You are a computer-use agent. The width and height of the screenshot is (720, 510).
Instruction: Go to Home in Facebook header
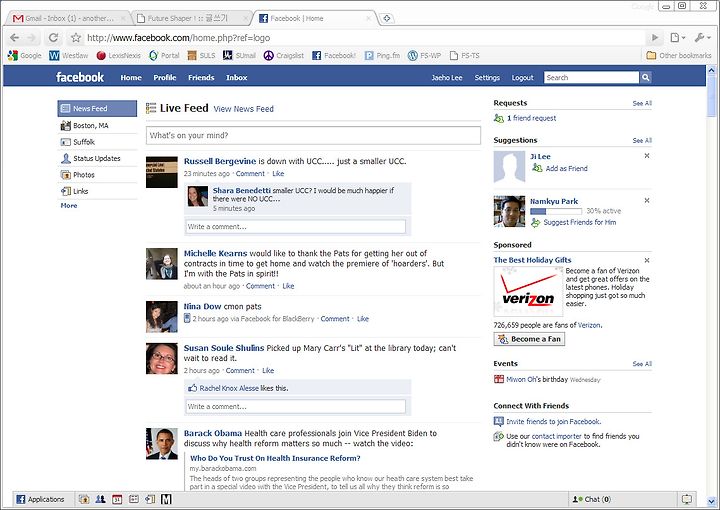coord(131,78)
